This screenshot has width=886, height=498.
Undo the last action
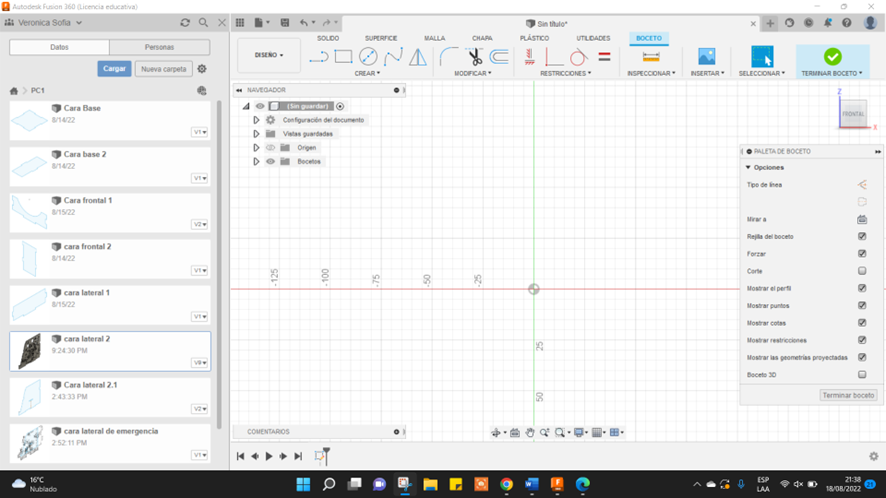coord(304,23)
